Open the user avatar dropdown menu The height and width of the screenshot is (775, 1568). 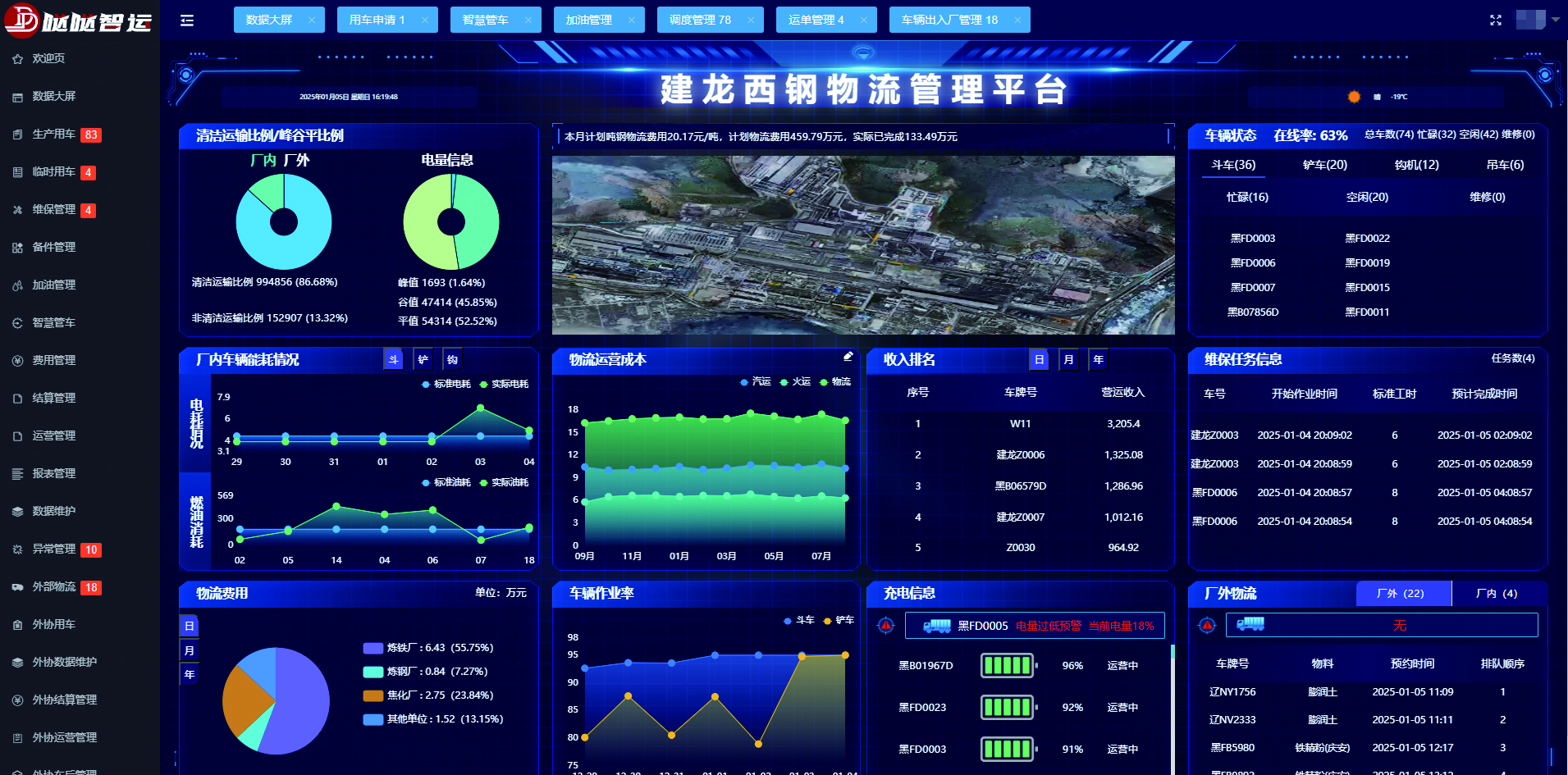[1537, 20]
